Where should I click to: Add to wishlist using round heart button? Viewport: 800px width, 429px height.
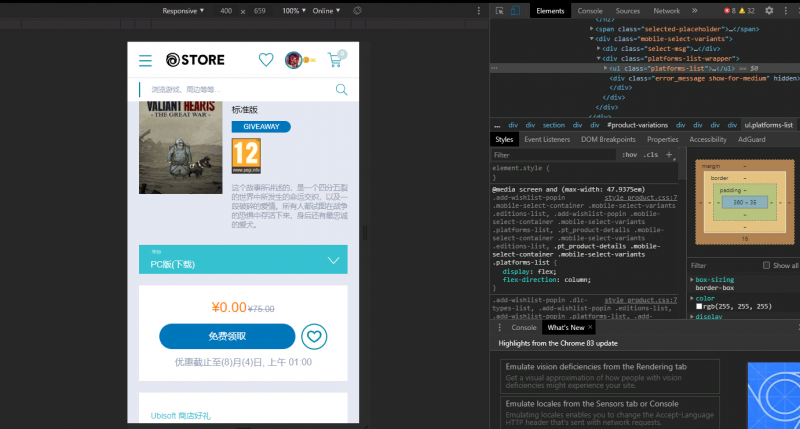[314, 337]
